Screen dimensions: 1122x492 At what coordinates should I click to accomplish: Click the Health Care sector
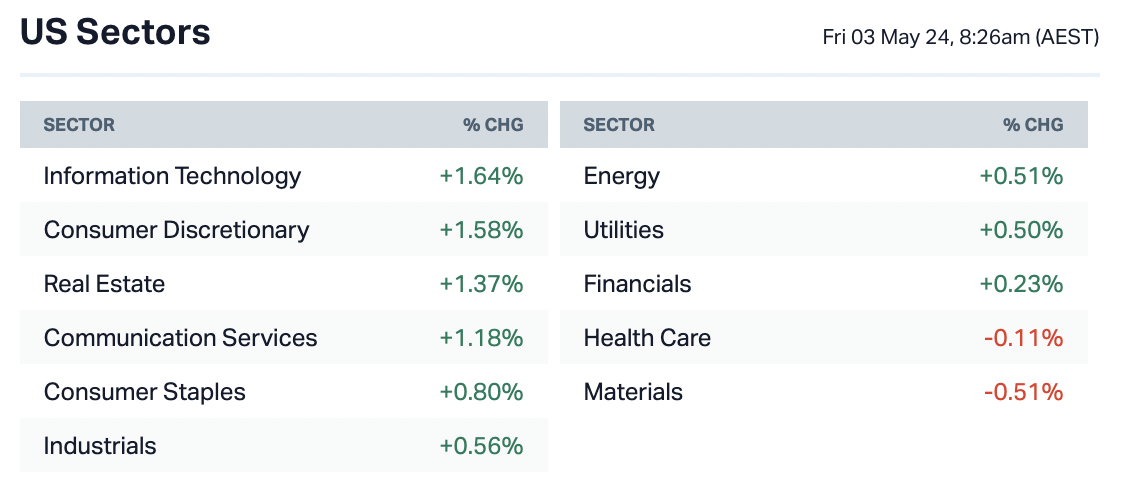point(647,338)
